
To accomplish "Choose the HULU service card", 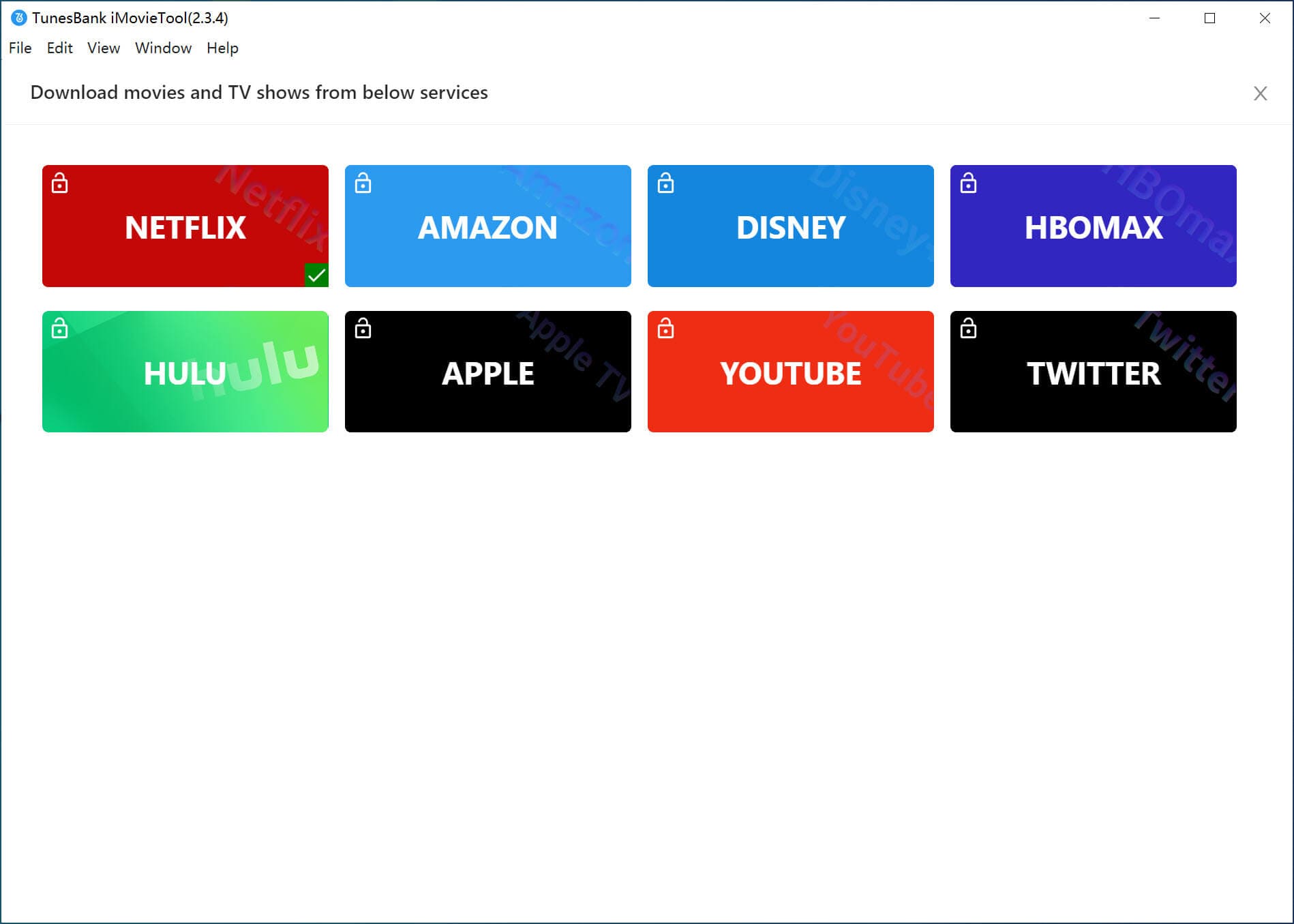I will pos(185,372).
